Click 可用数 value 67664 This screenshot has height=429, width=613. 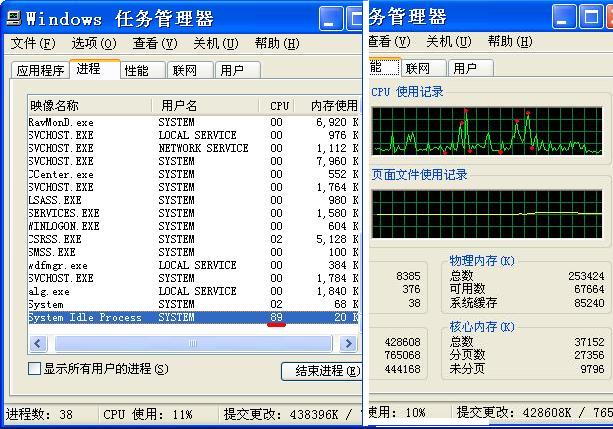pyautogui.click(x=589, y=289)
